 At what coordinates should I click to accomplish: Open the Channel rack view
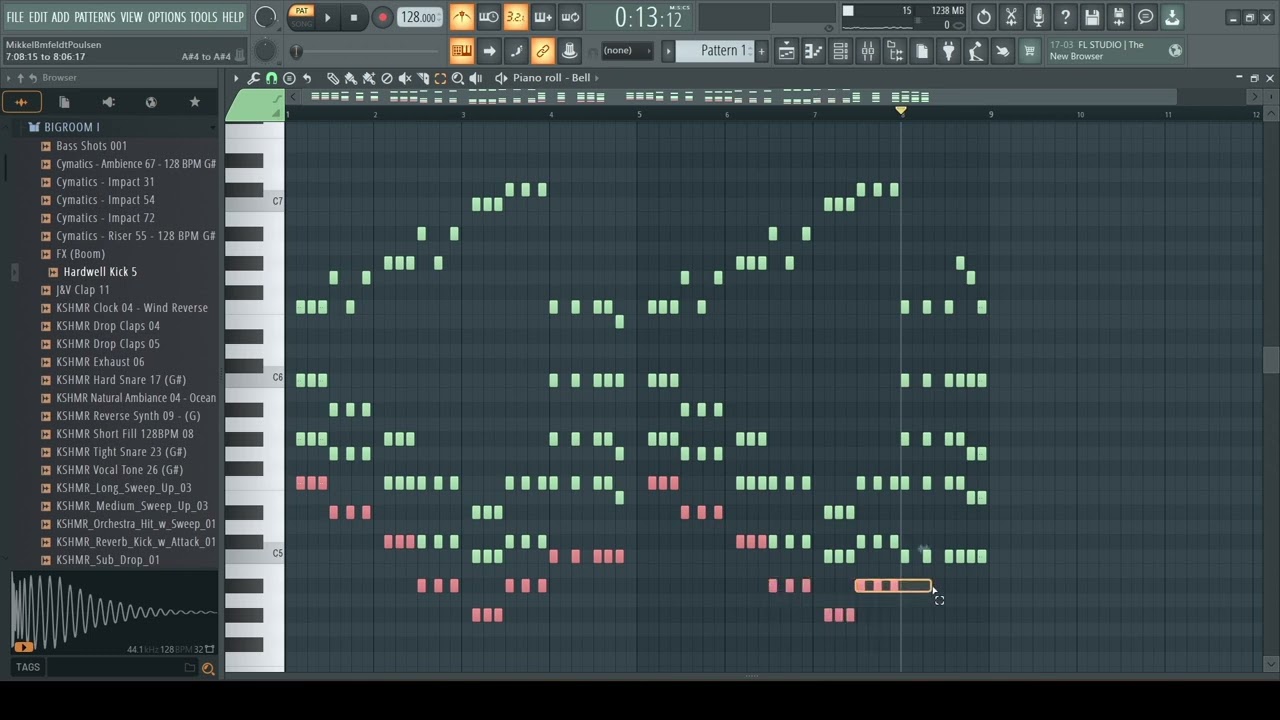[841, 51]
